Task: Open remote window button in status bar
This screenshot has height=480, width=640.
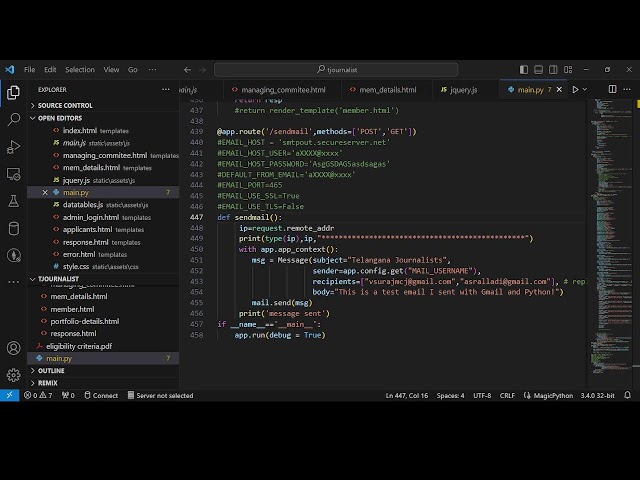Action: click(x=9, y=395)
